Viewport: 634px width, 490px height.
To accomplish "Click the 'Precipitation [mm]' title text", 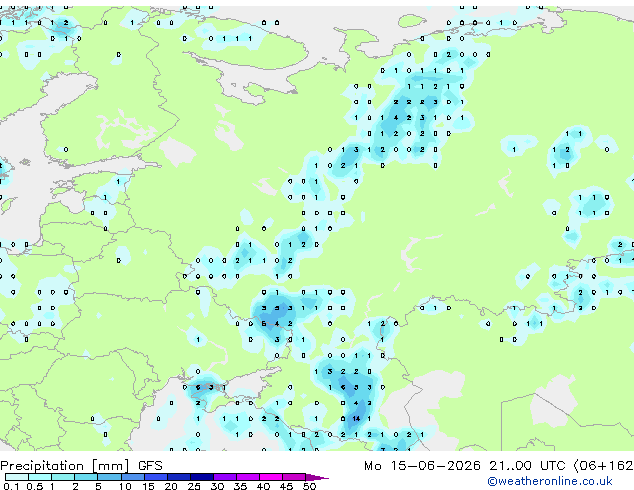I will [65, 466].
